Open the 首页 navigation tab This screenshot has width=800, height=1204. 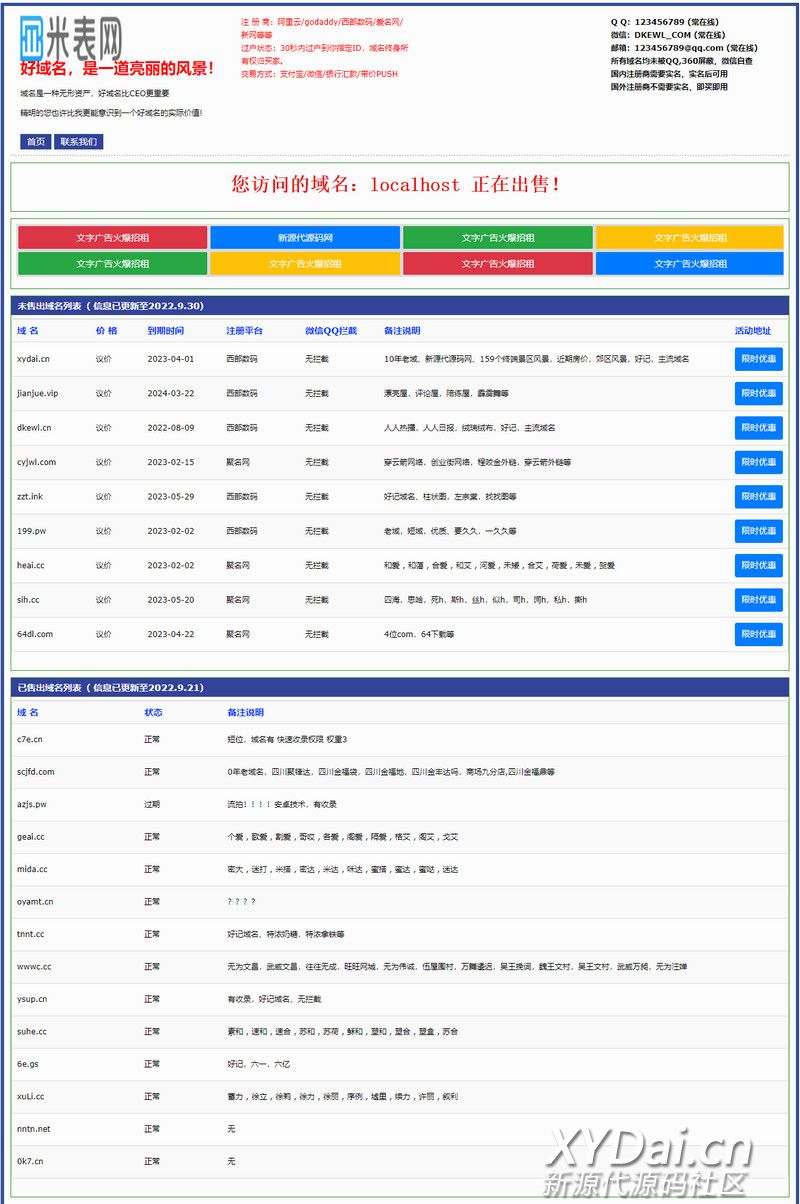click(x=36, y=142)
